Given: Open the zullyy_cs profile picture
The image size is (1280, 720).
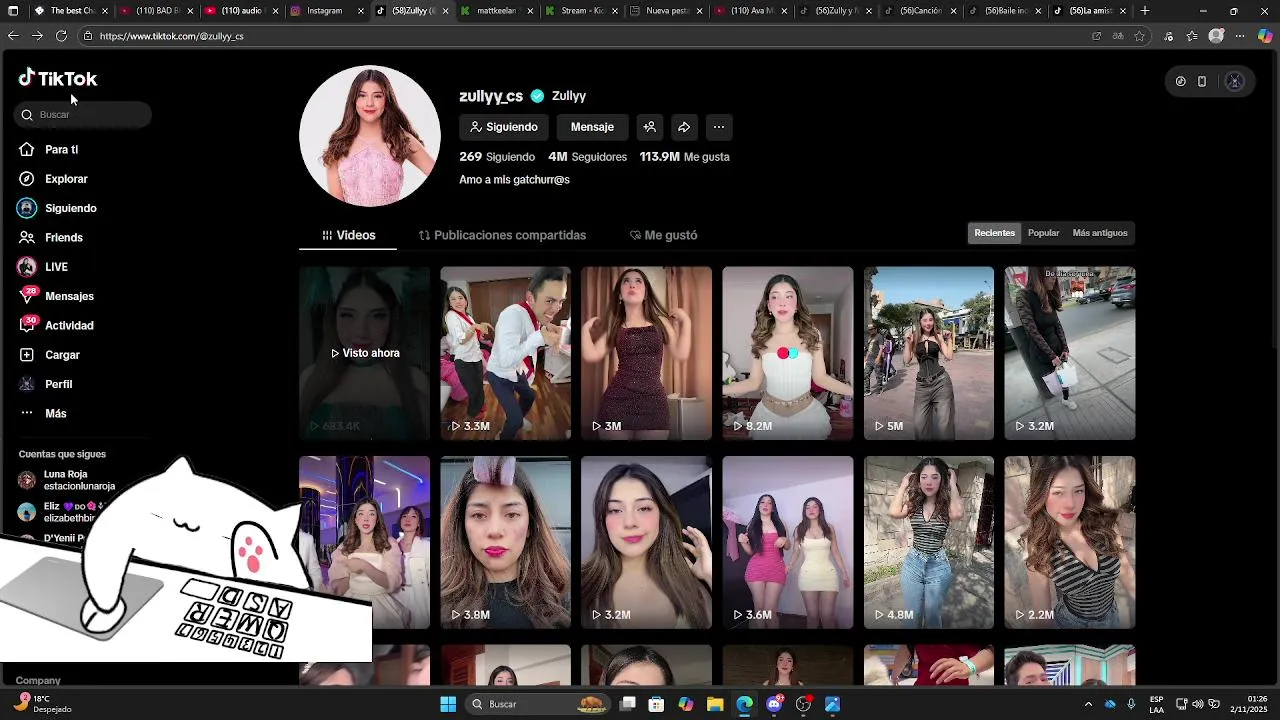Looking at the screenshot, I should 370,136.
